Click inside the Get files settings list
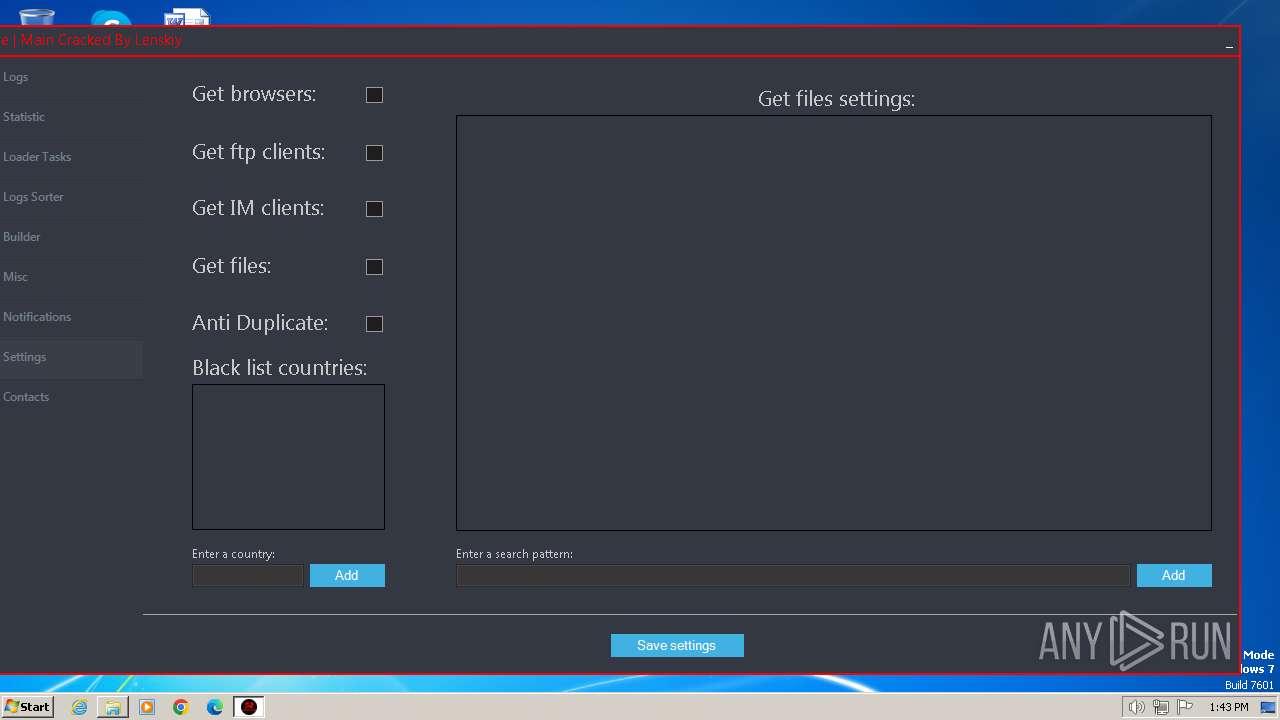The width and height of the screenshot is (1280, 720). (834, 323)
